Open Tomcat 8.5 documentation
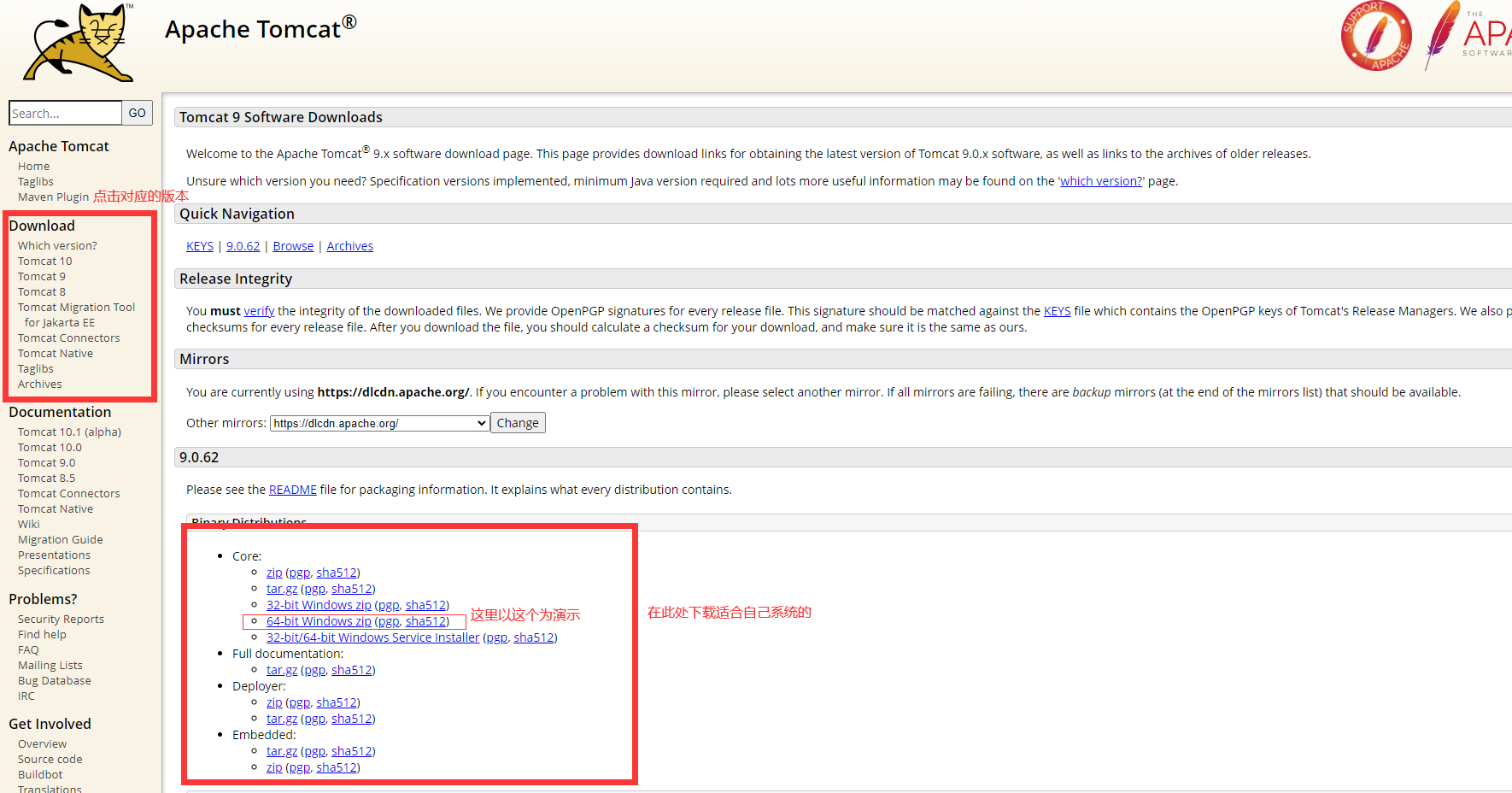 click(x=46, y=479)
